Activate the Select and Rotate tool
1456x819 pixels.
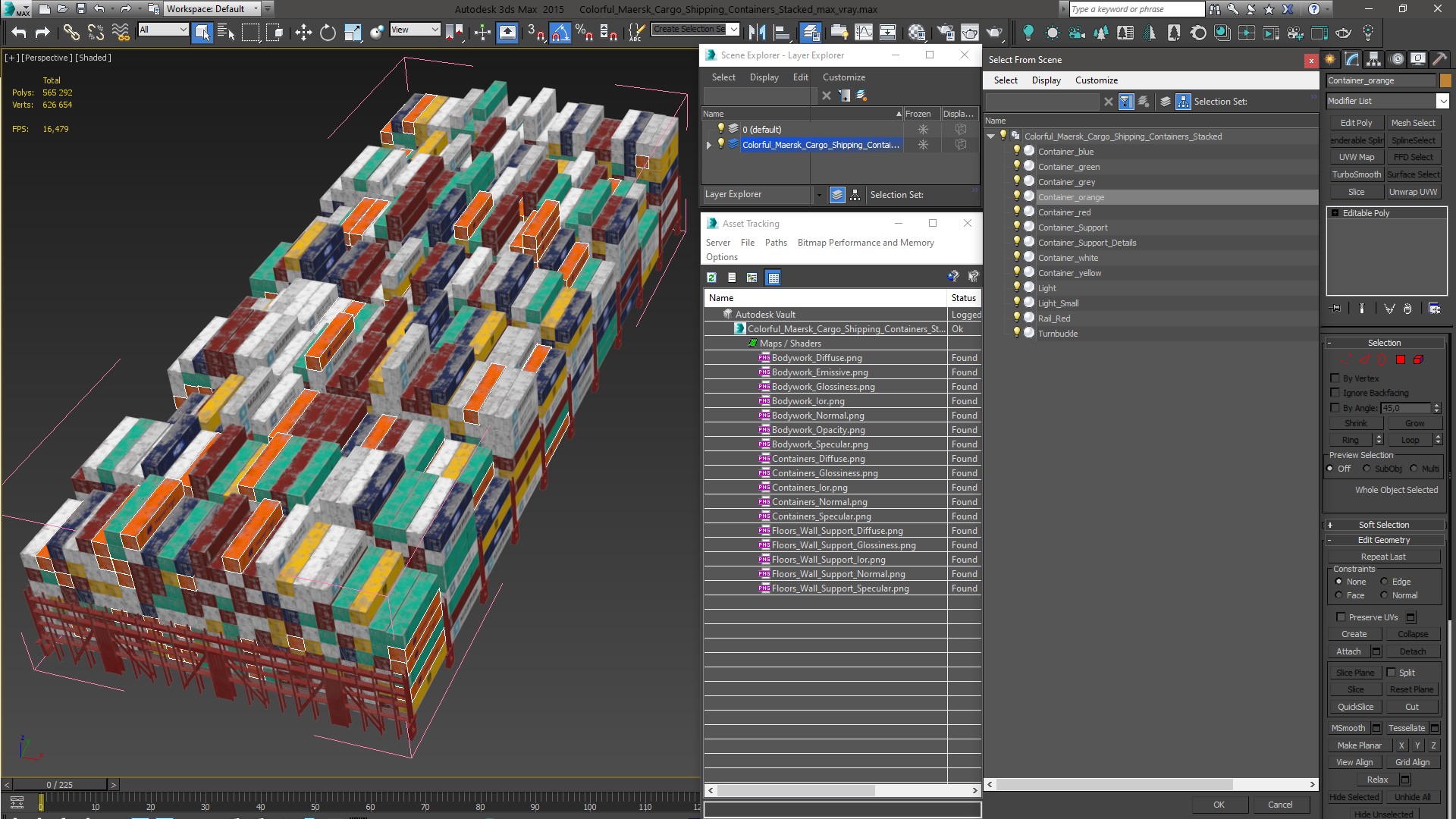click(x=328, y=32)
